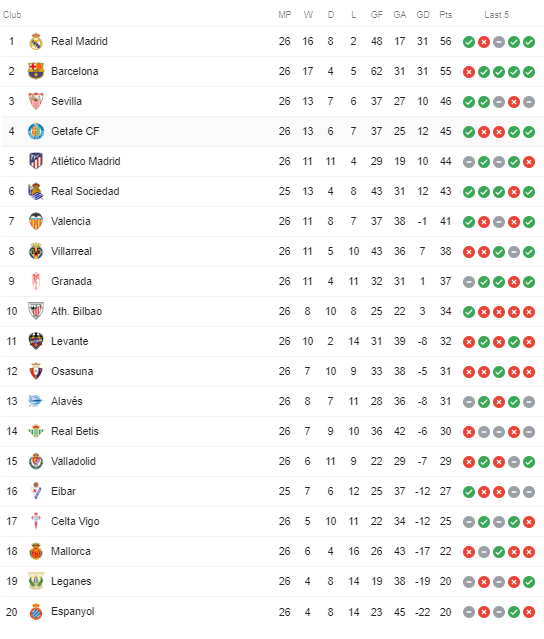Click the Club column header

click(12, 15)
